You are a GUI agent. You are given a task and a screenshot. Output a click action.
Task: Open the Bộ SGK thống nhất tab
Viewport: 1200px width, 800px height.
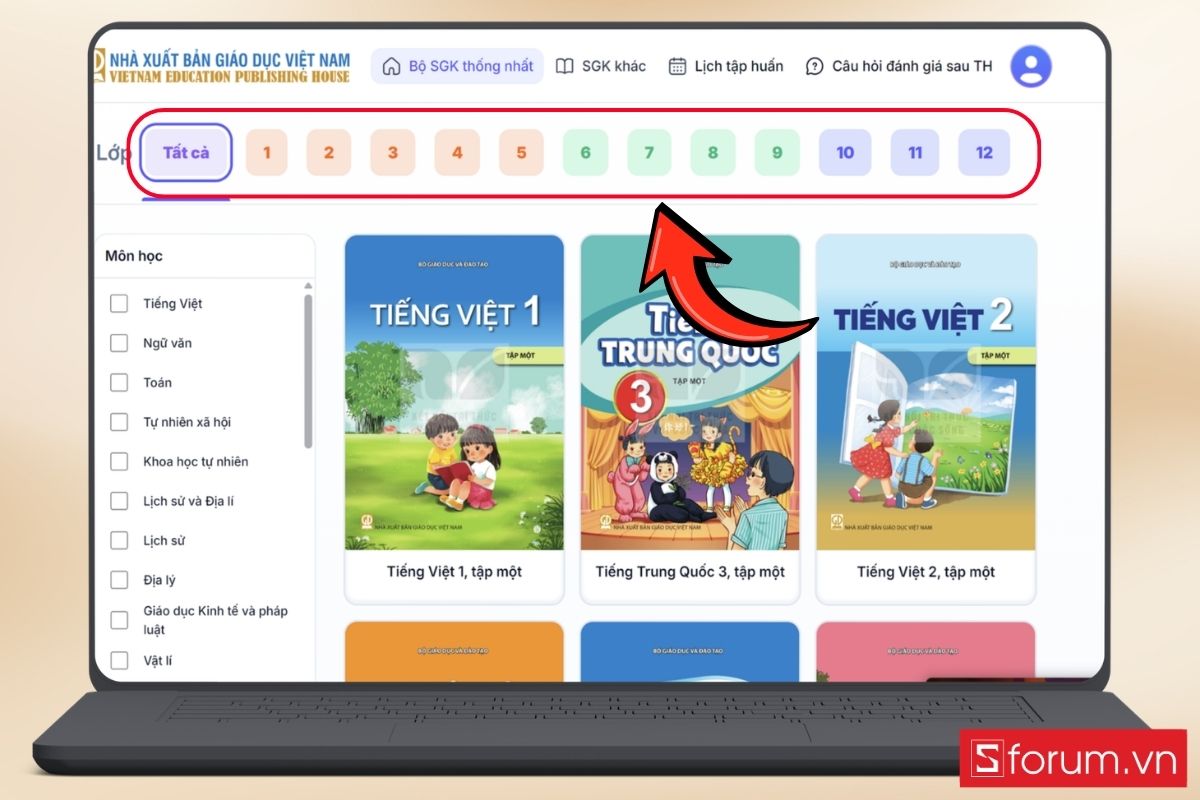point(457,66)
